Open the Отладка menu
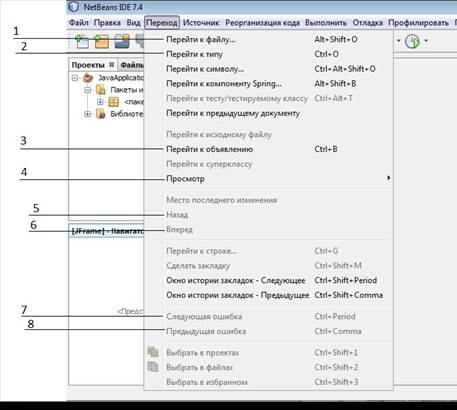Screen dimensions: 457x410 (368, 23)
